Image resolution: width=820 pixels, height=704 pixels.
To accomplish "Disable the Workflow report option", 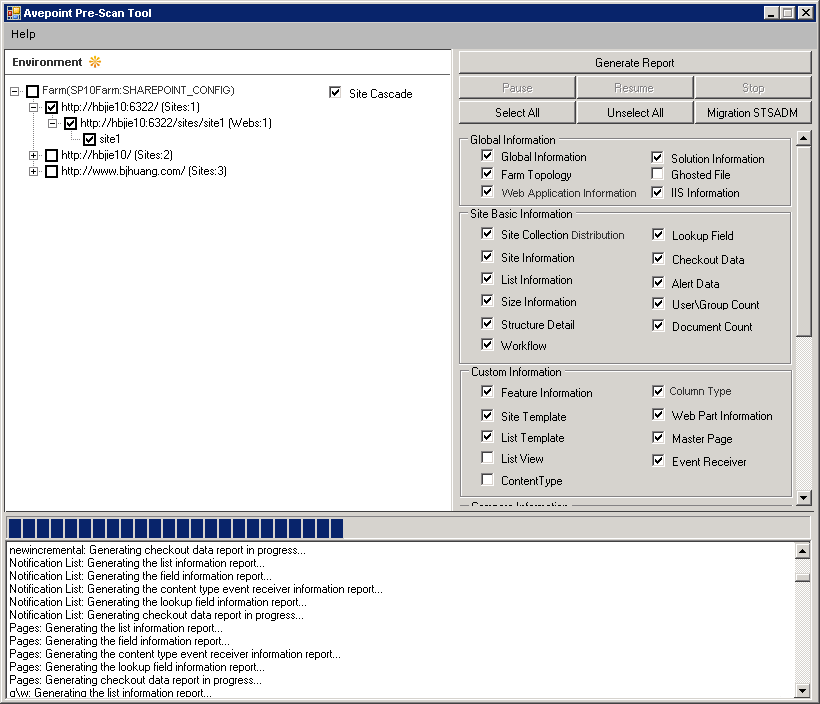I will pyautogui.click(x=487, y=346).
